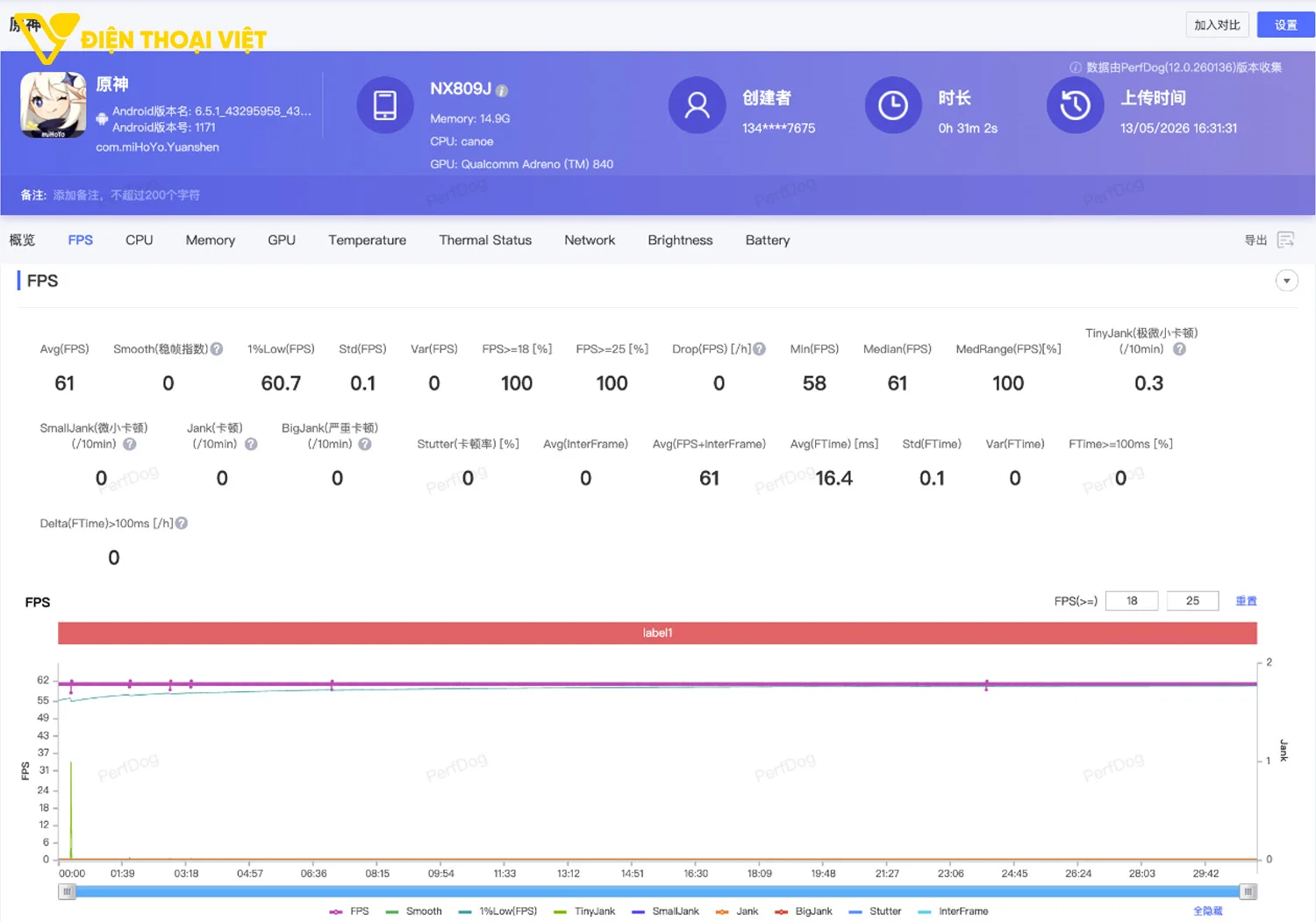
Task: Click the 导出 export link
Action: click(1255, 239)
